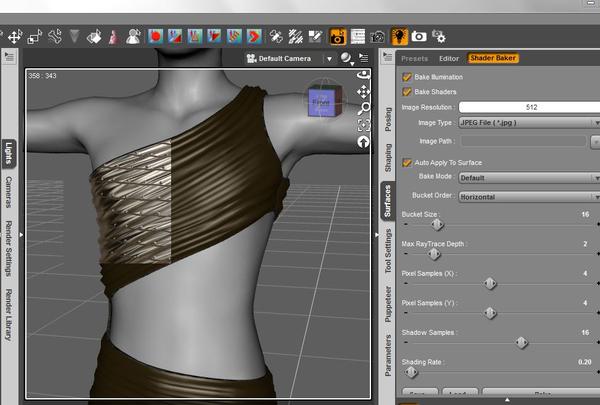
Task: Click the greyed-out triangle tool icon
Action: click(x=74, y=37)
